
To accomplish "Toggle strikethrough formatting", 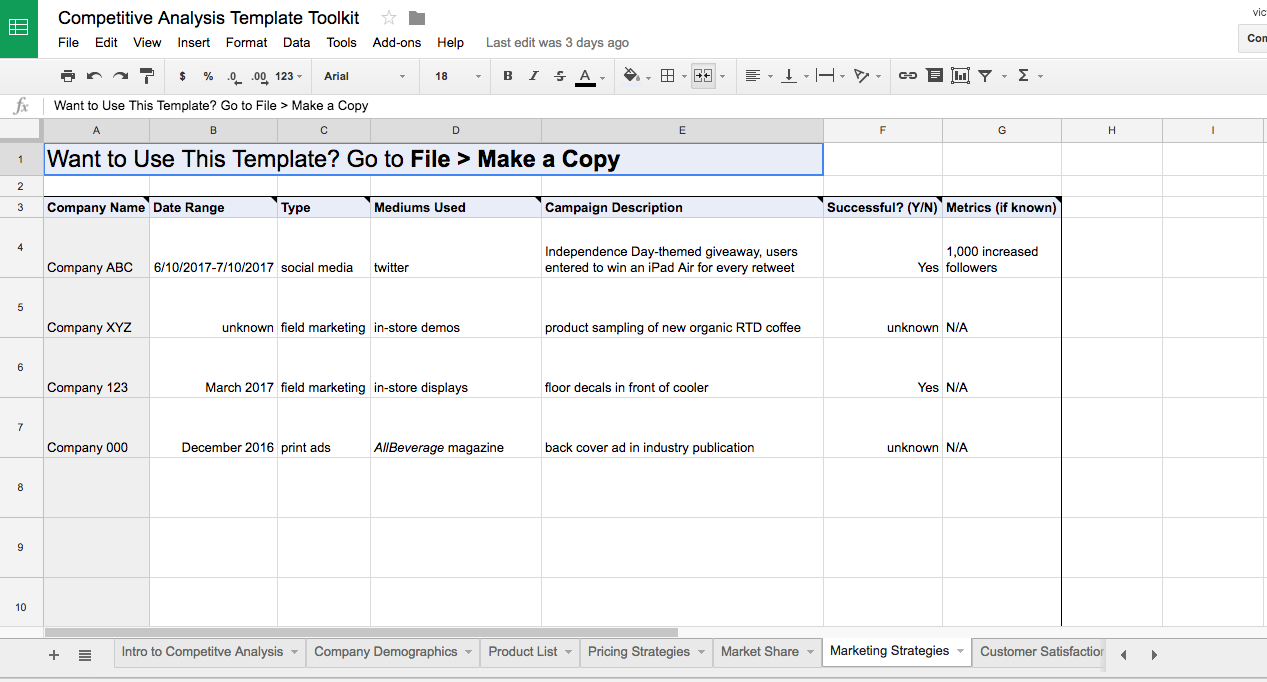I will 560,76.
